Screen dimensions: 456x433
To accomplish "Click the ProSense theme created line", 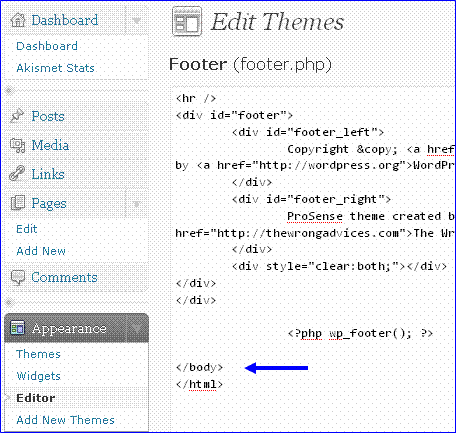I will pos(371,216).
